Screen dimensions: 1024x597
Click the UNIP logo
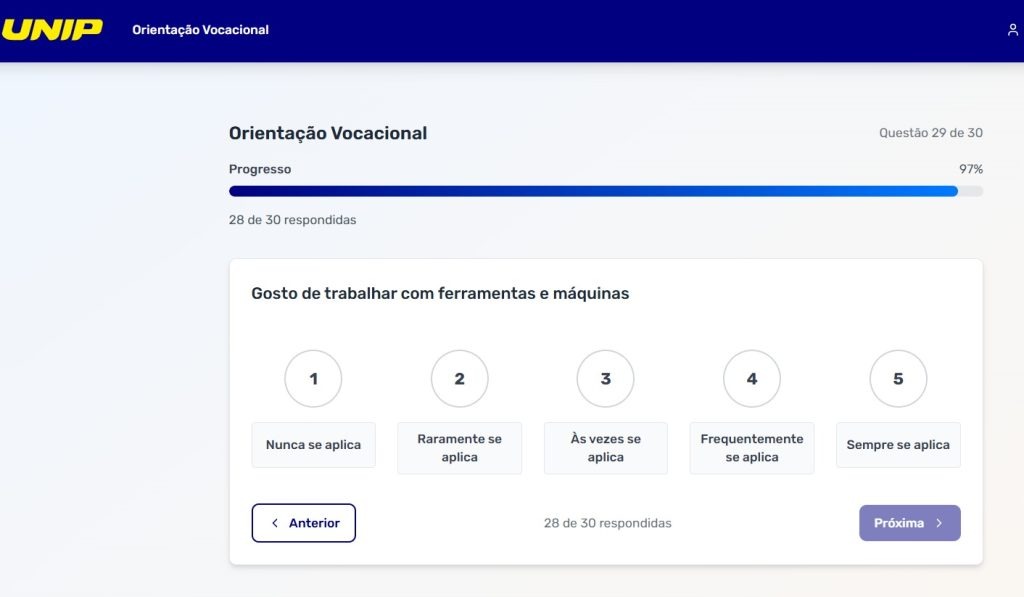pos(52,29)
